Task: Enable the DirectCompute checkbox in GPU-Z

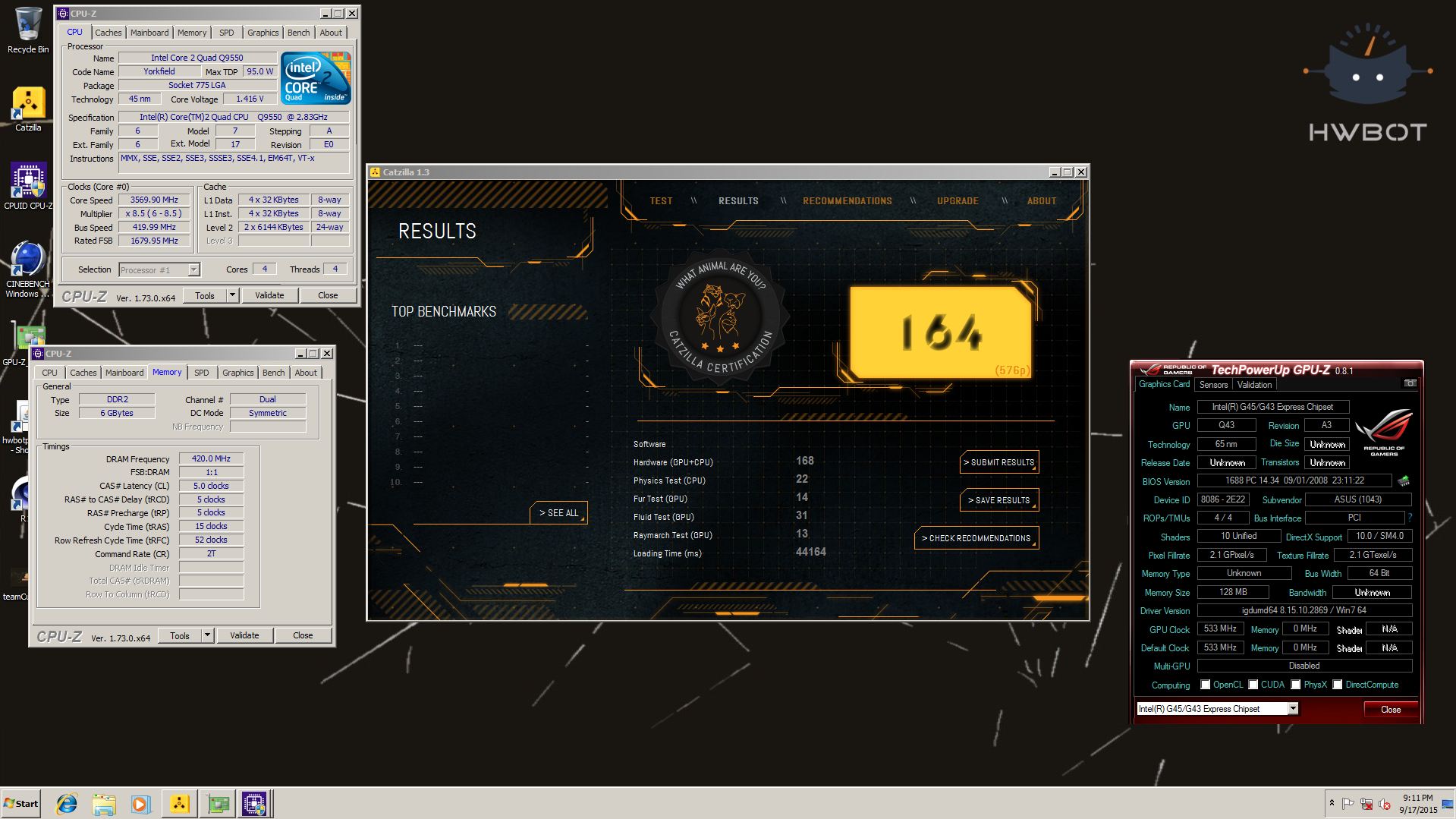Action: click(x=1338, y=685)
